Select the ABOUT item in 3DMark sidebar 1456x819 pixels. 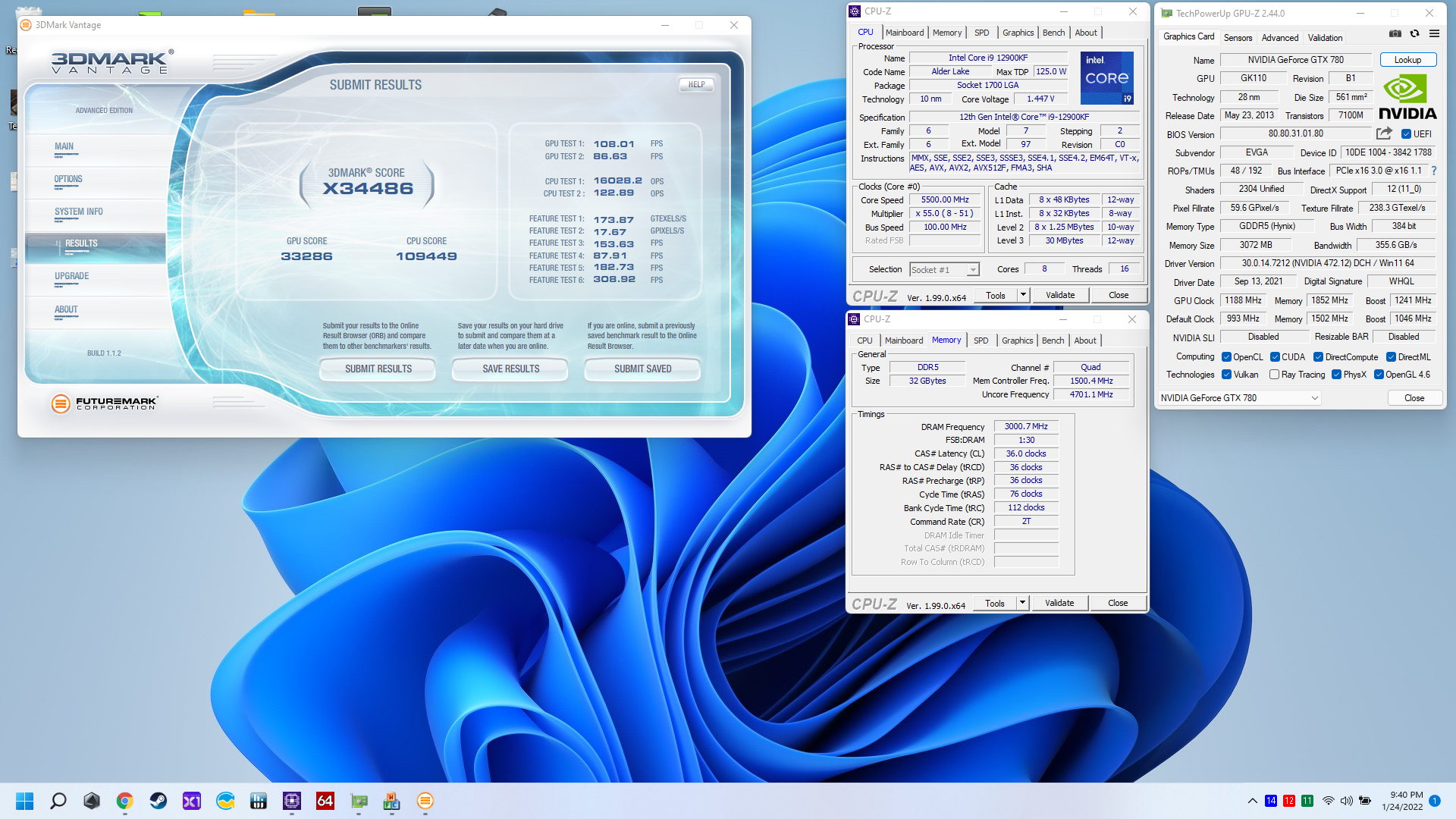[66, 310]
